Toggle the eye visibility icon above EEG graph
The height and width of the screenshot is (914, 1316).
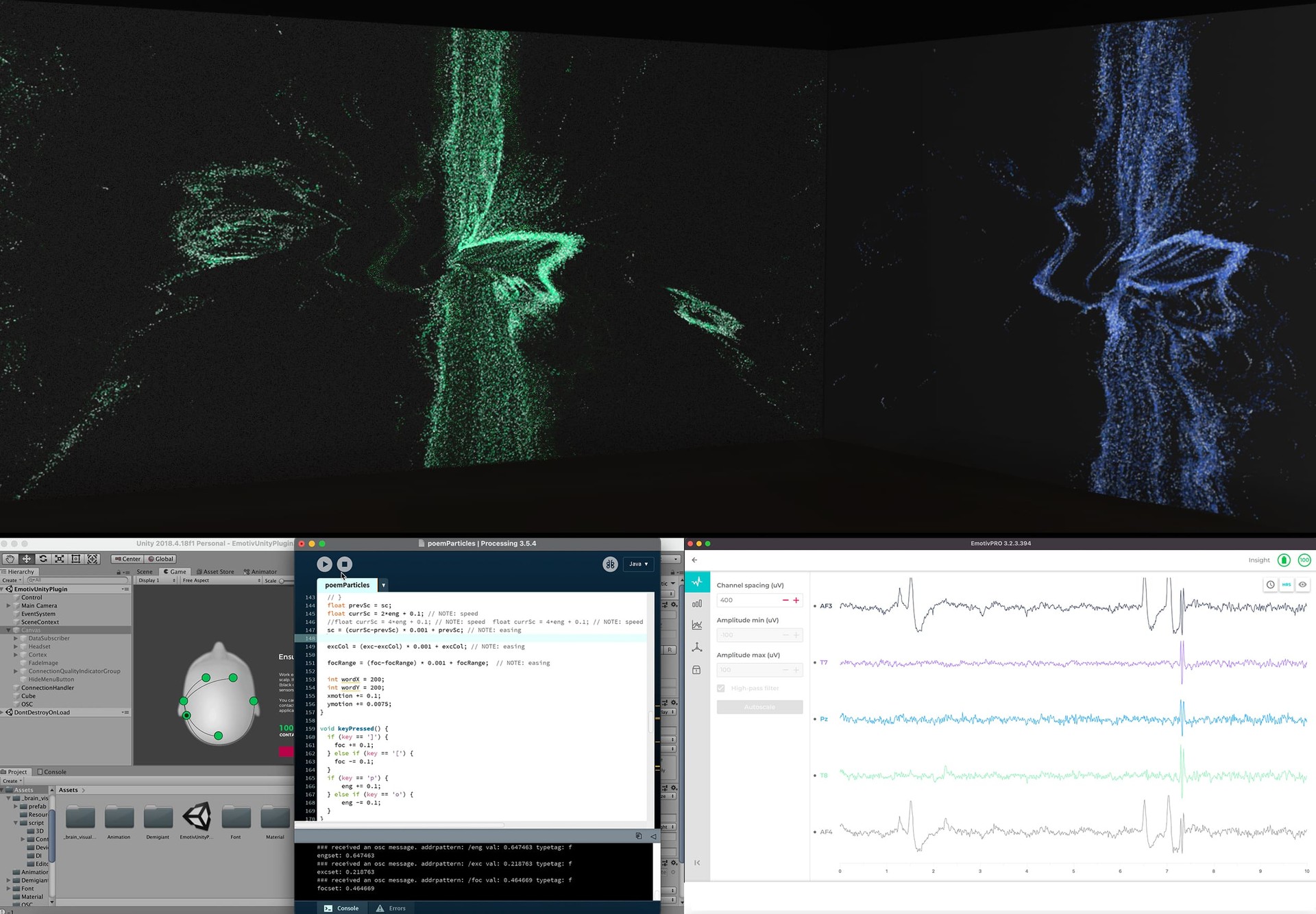point(1302,585)
